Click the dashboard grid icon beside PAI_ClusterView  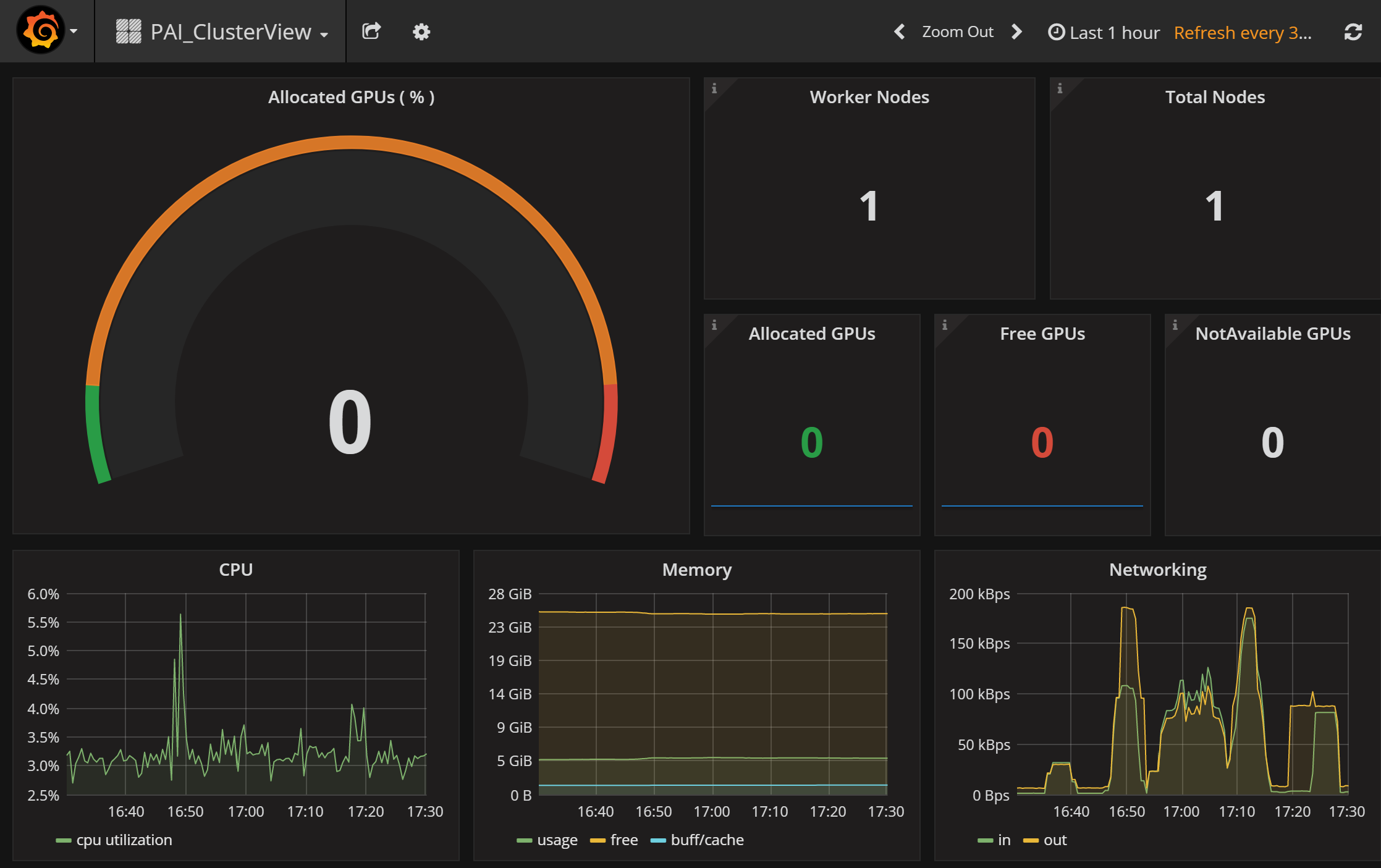click(129, 32)
